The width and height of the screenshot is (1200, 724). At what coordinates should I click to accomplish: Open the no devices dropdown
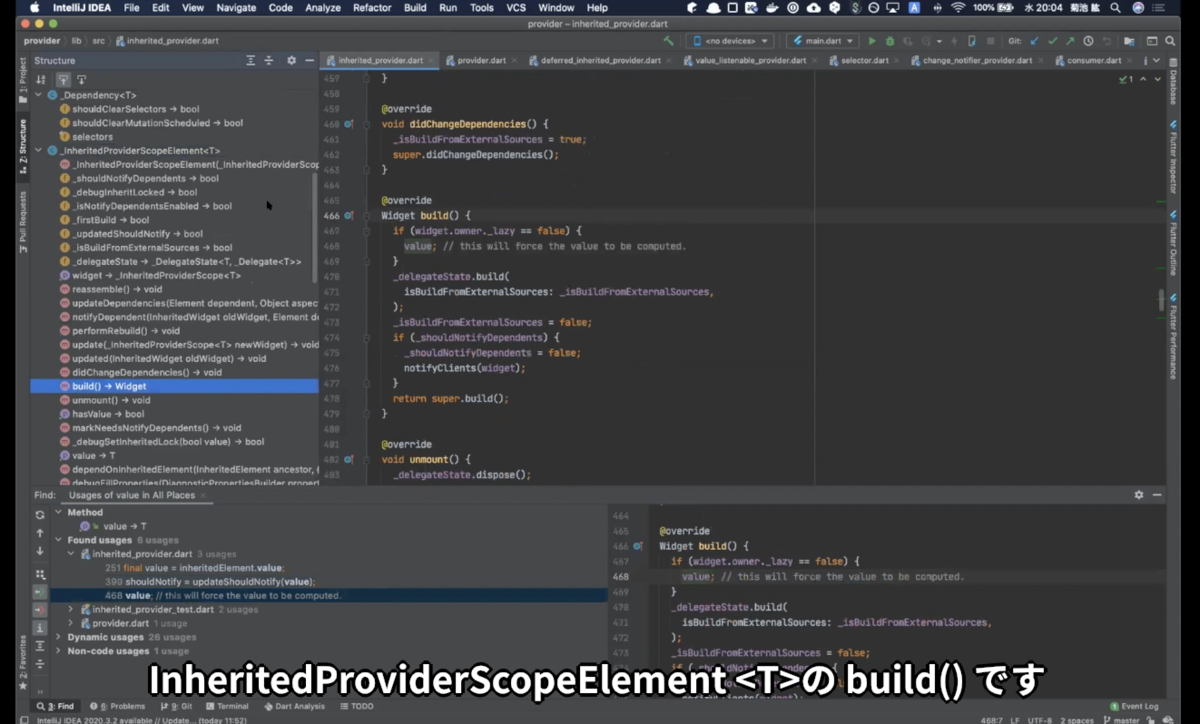[730, 41]
